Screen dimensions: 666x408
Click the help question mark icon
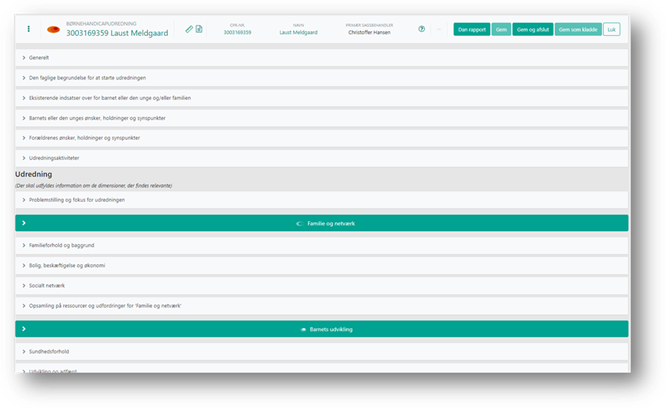click(421, 30)
